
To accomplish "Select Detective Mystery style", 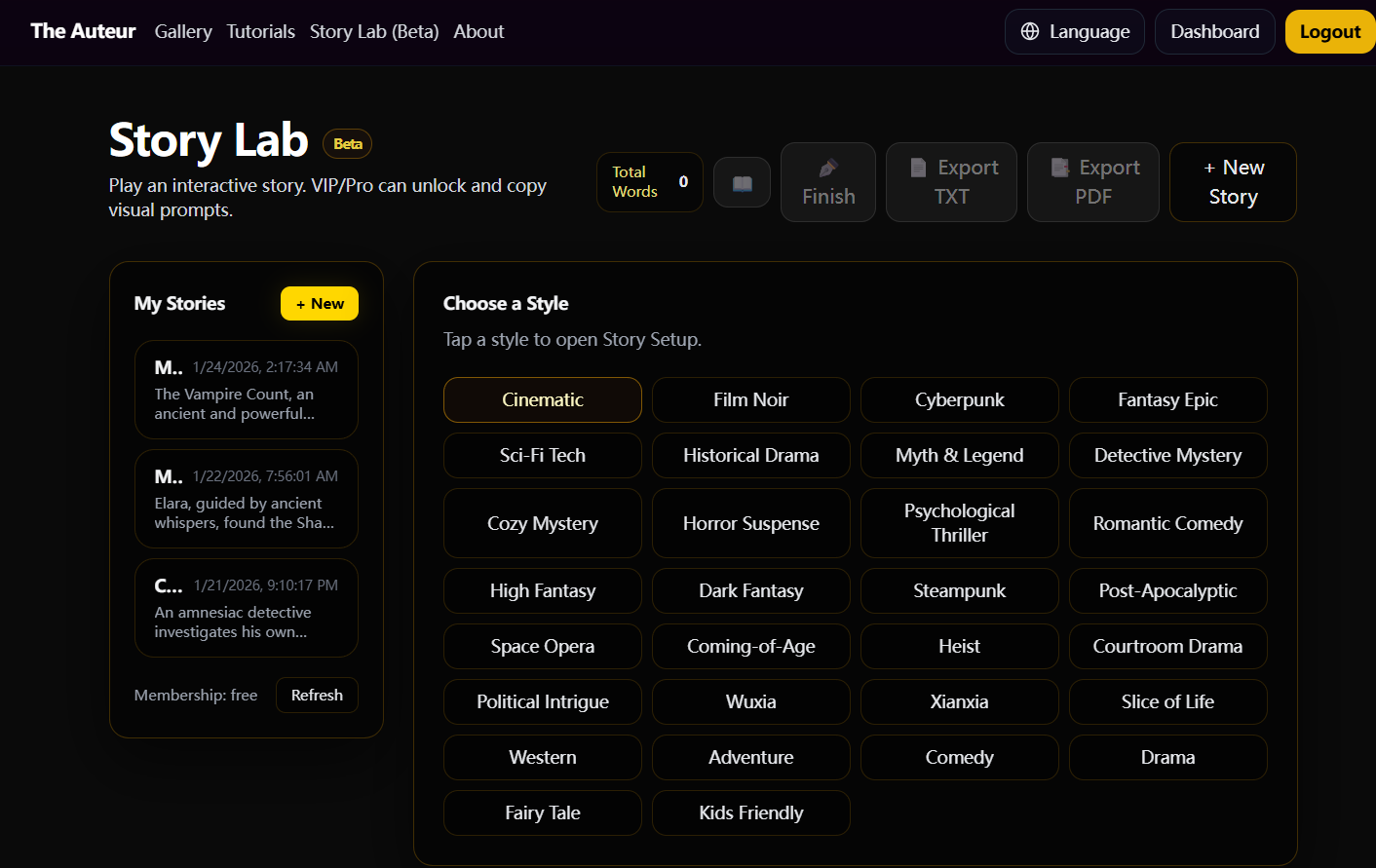I will click(1168, 455).
